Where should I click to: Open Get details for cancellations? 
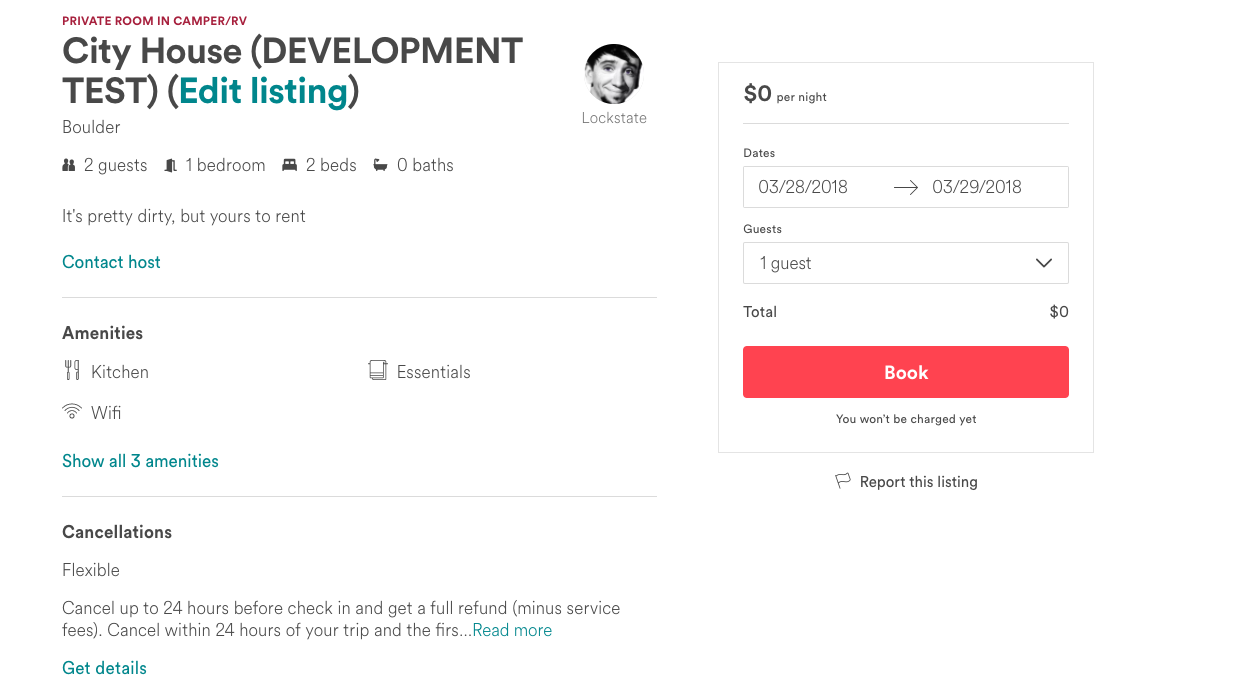[104, 668]
